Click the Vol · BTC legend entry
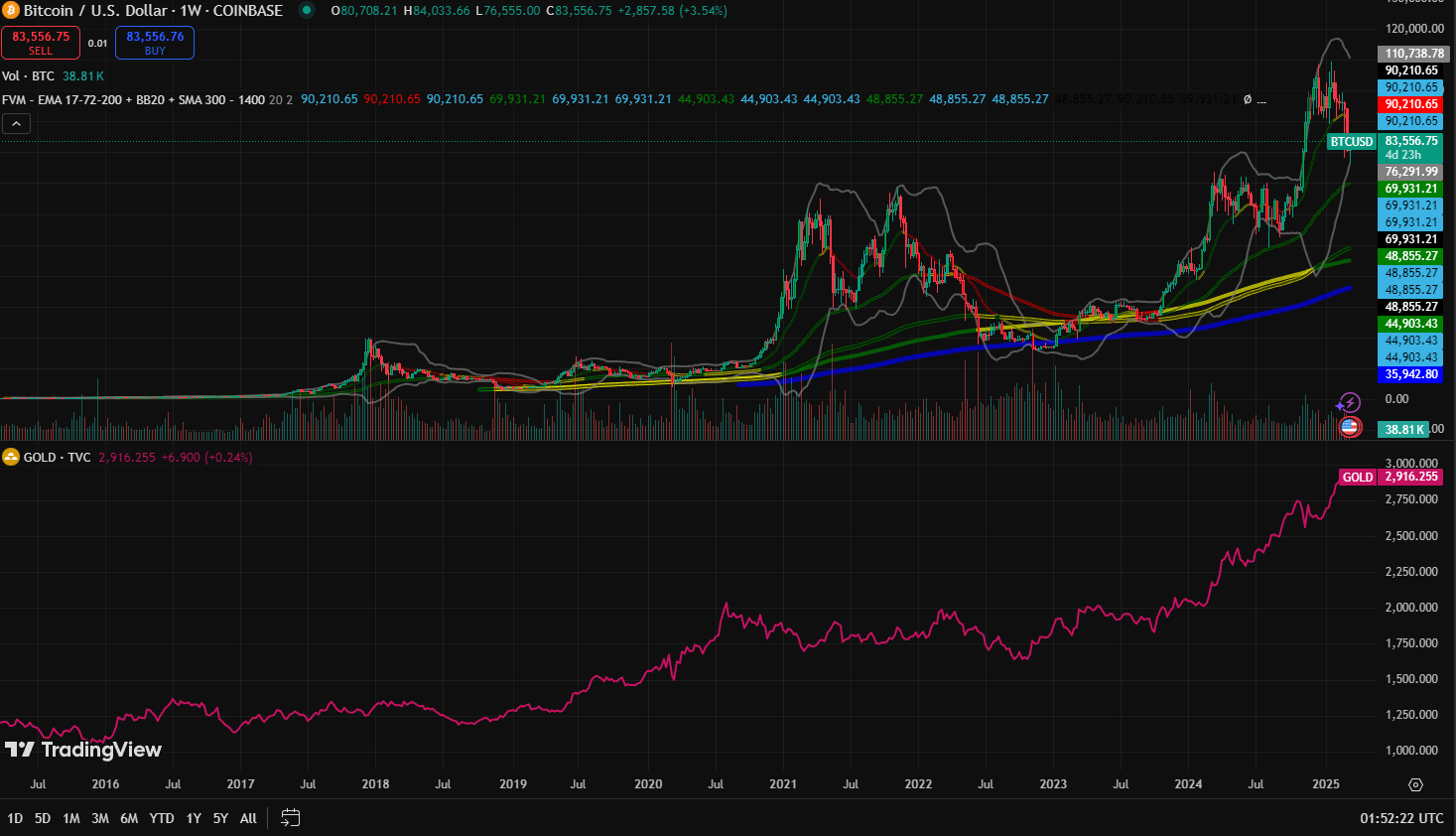Viewport: 1456px width, 836px height. tap(28, 76)
